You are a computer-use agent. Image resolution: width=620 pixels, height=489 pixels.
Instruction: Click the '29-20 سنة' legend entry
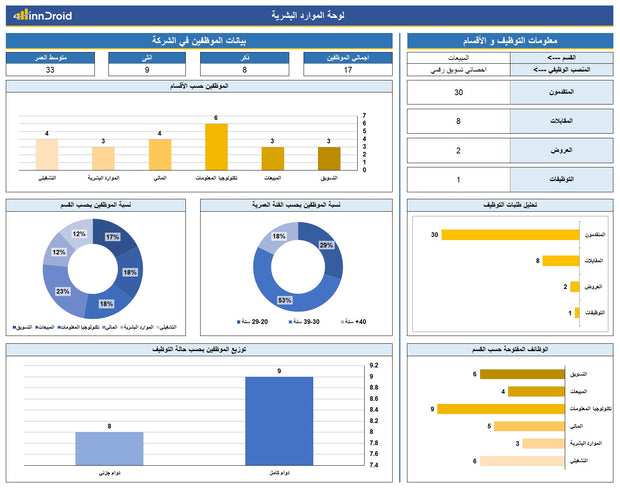253,322
